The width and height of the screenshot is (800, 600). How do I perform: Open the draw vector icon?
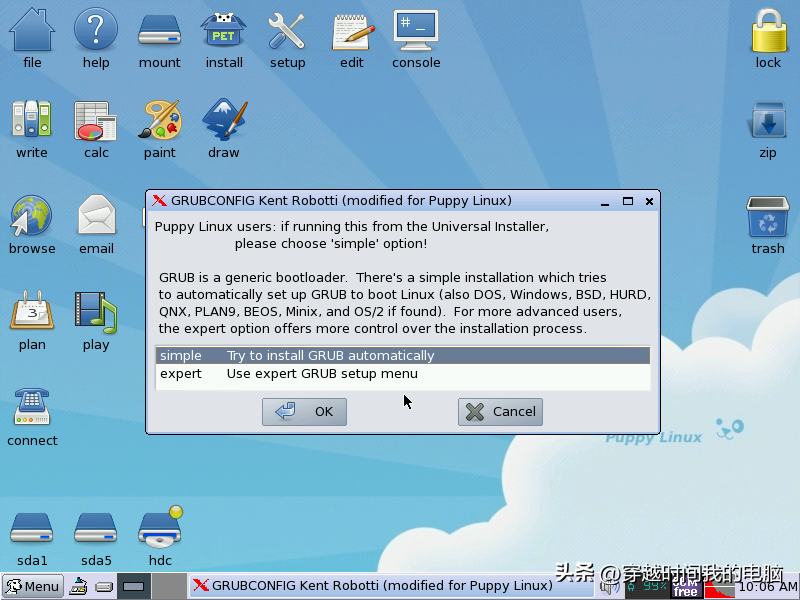pyautogui.click(x=224, y=119)
